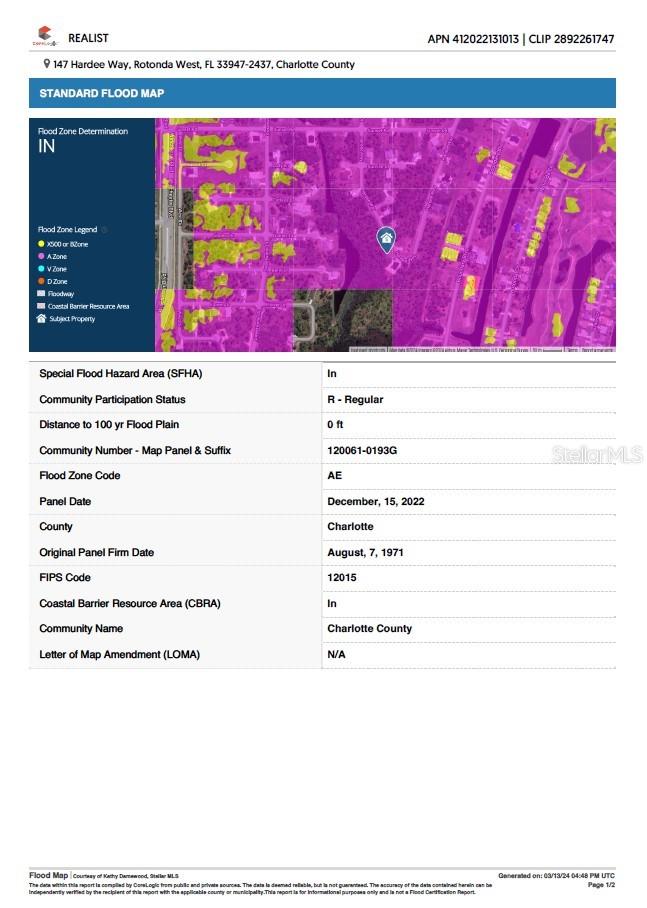Image resolution: width=647 pixels, height=908 pixels.
Task: Click the large IN determination value
Action: [46, 147]
